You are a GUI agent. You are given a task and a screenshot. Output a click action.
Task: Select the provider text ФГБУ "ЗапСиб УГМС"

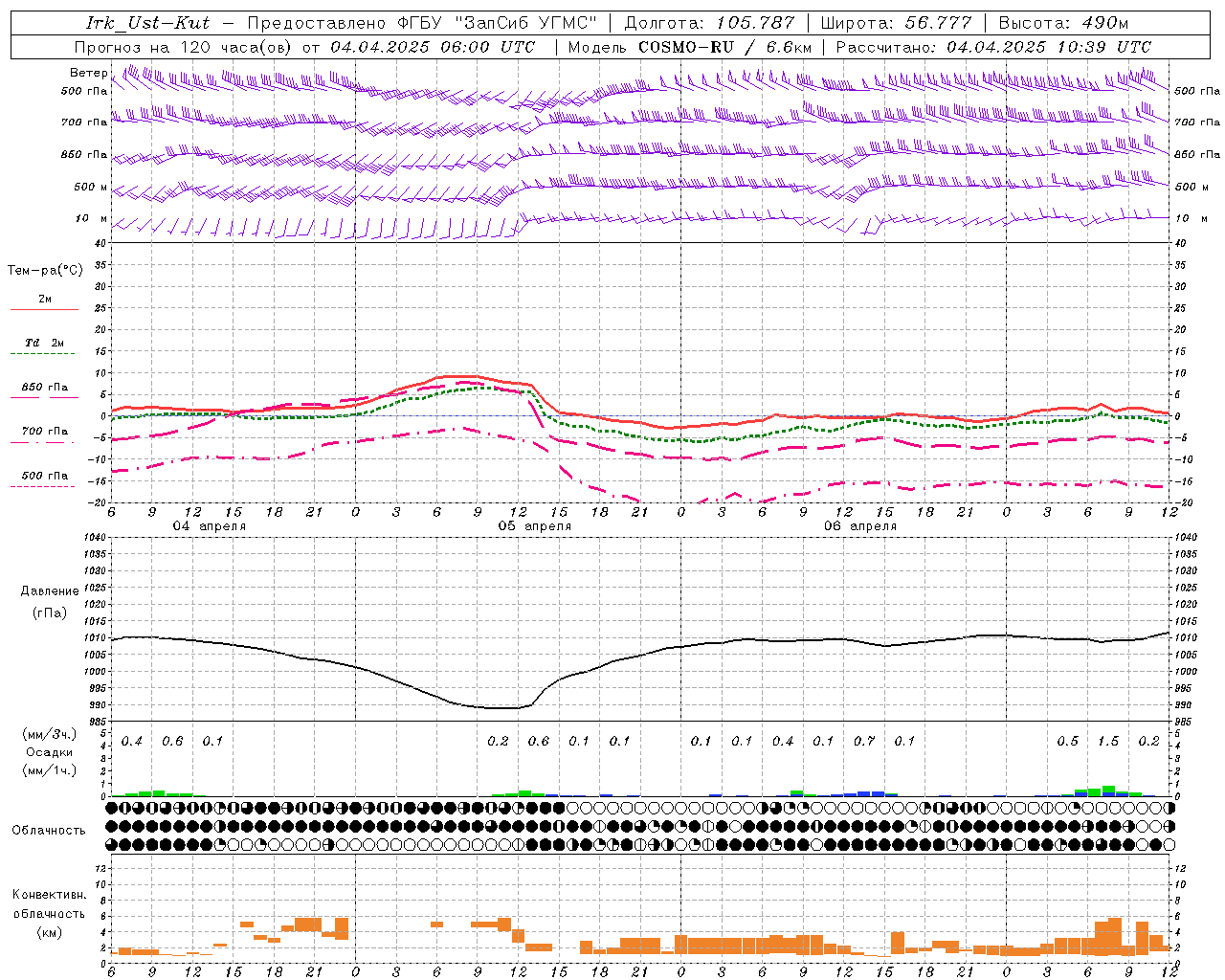(496, 23)
